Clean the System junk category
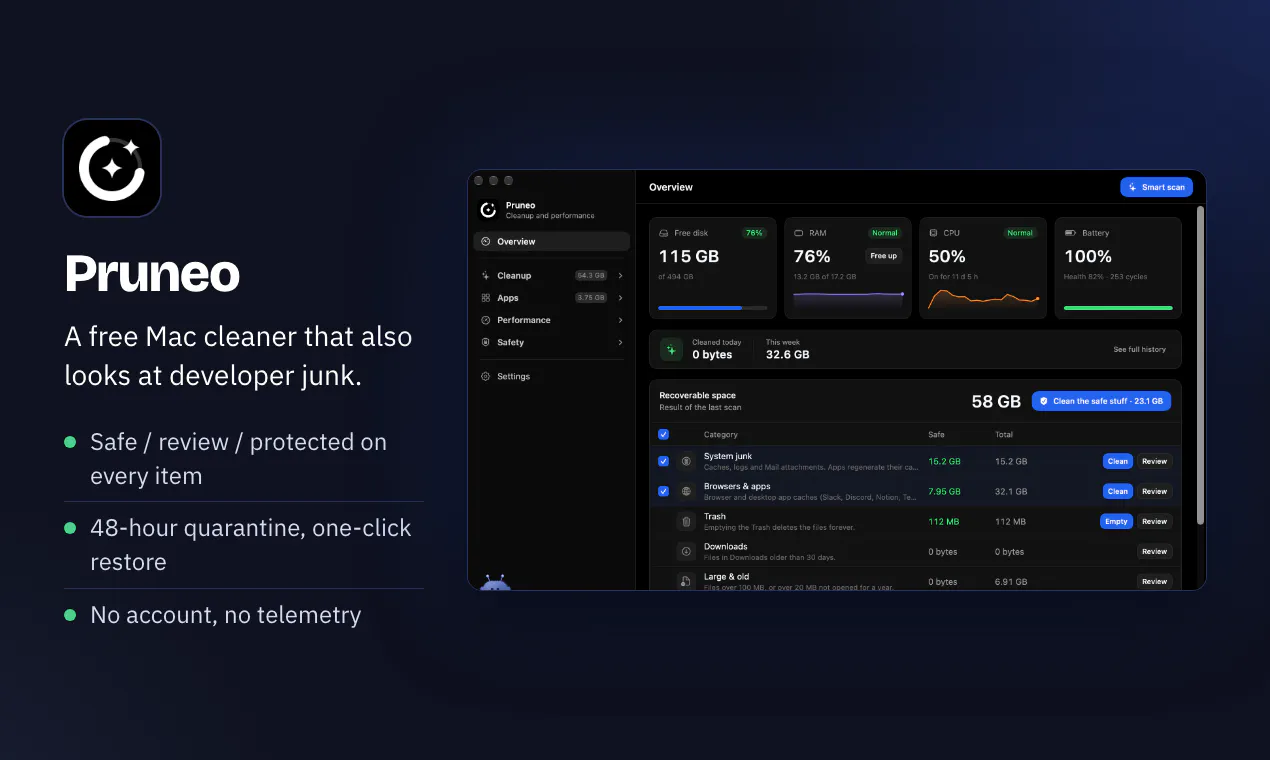 1118,462
